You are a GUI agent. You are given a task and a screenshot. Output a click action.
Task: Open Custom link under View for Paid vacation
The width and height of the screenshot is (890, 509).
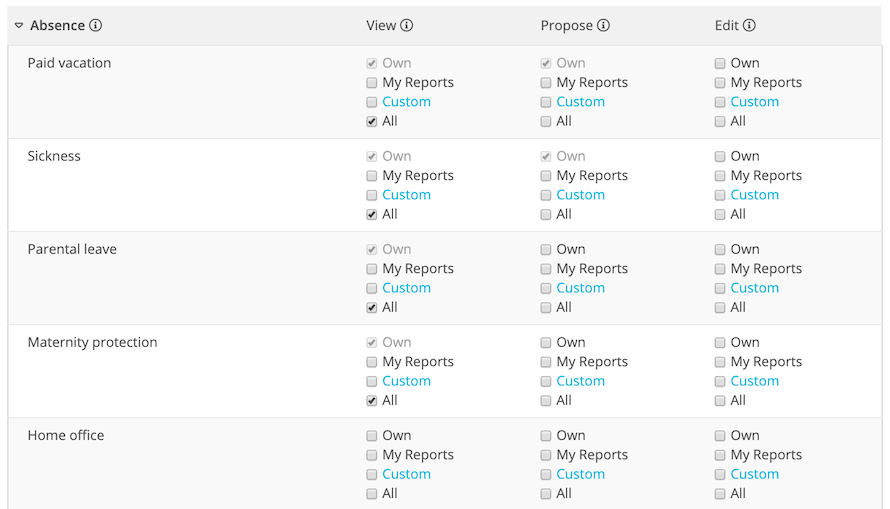click(406, 102)
